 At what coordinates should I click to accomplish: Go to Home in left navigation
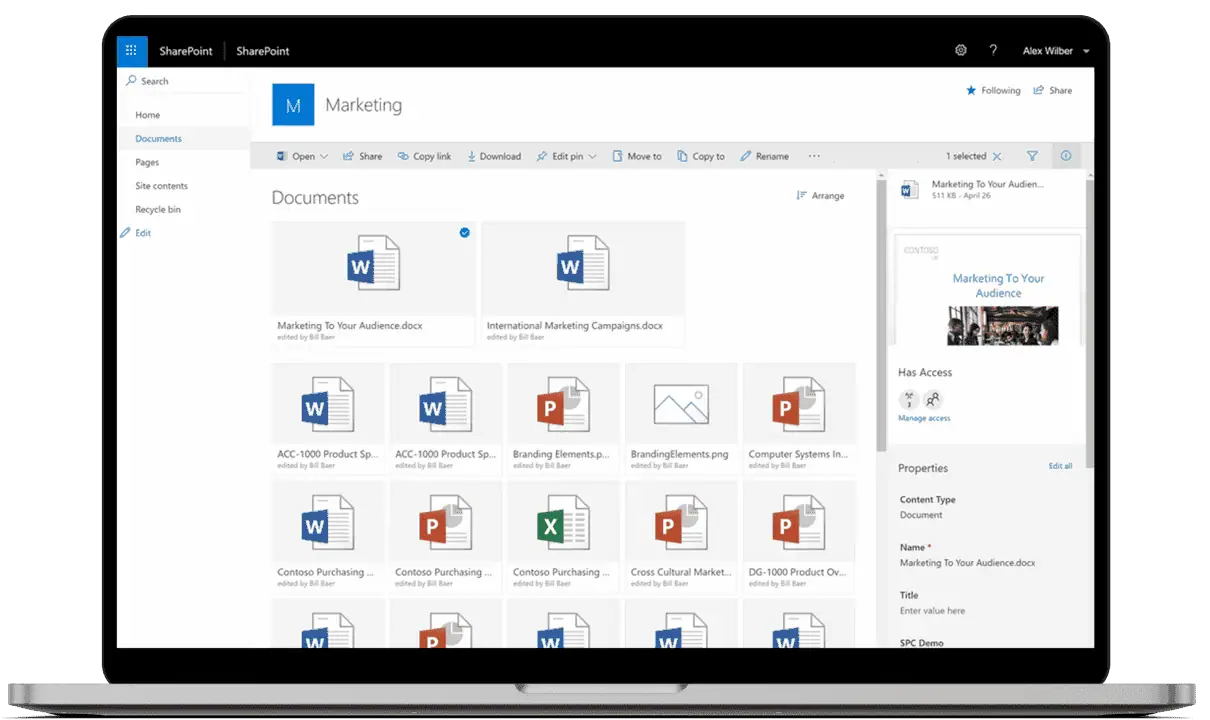pyautogui.click(x=148, y=115)
